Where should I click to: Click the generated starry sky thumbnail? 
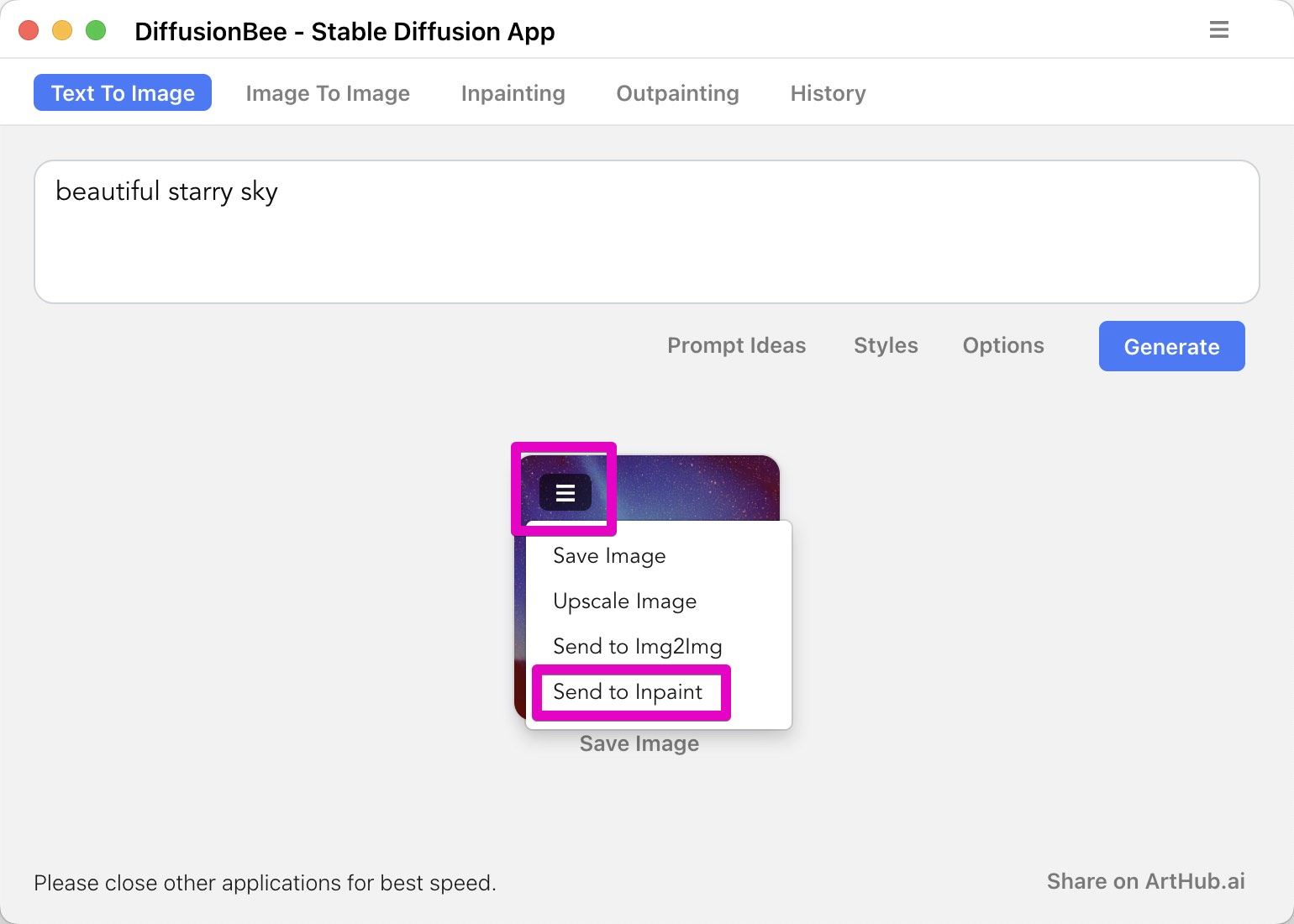coord(697,487)
